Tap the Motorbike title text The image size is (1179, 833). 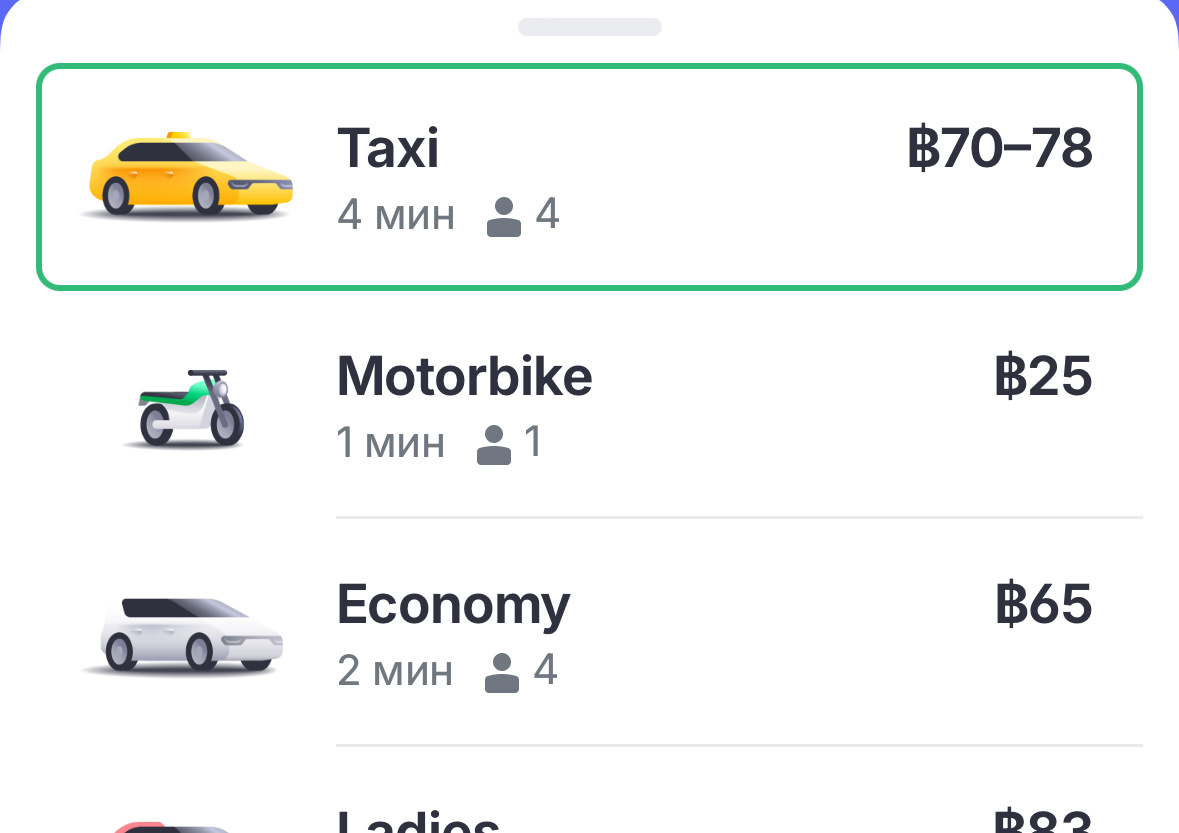pos(464,377)
